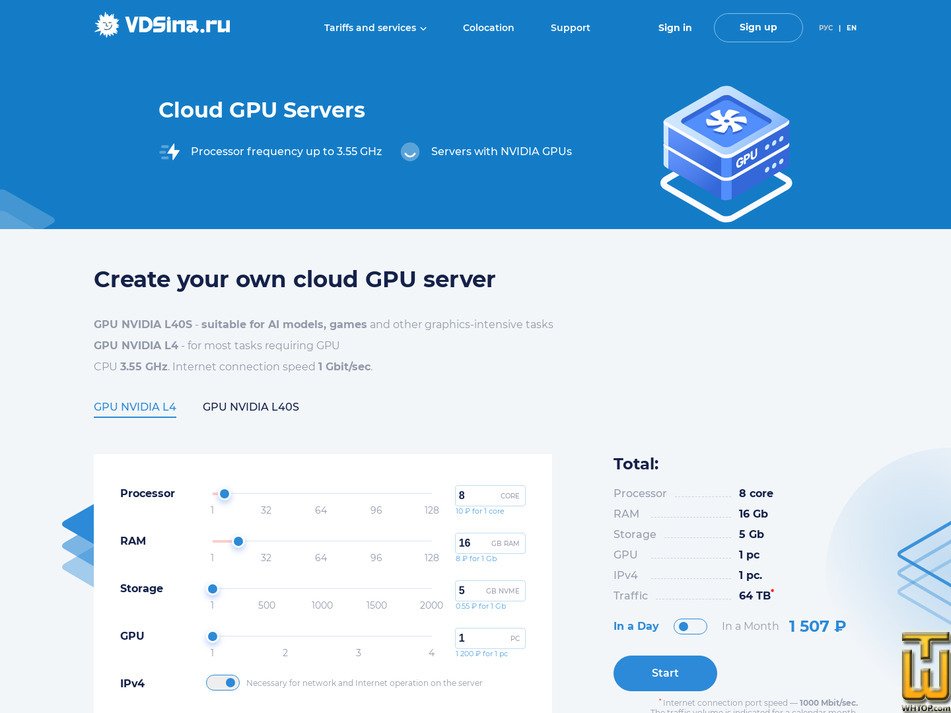Click the '8 core' total value
The image size is (951, 713).
click(x=756, y=494)
